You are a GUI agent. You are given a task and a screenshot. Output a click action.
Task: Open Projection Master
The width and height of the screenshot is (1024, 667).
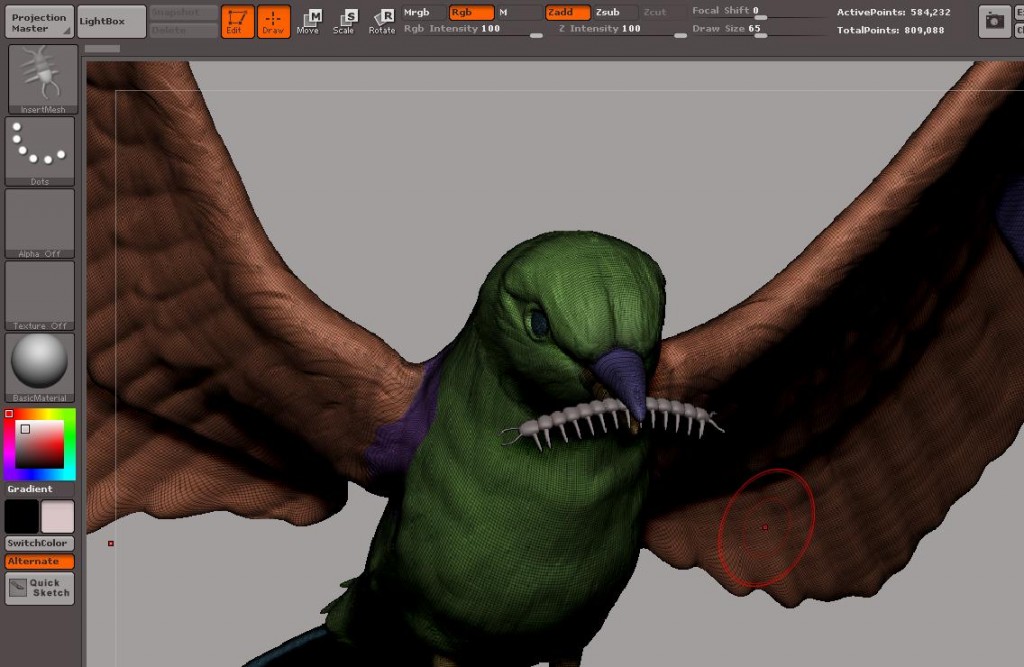[x=39, y=21]
